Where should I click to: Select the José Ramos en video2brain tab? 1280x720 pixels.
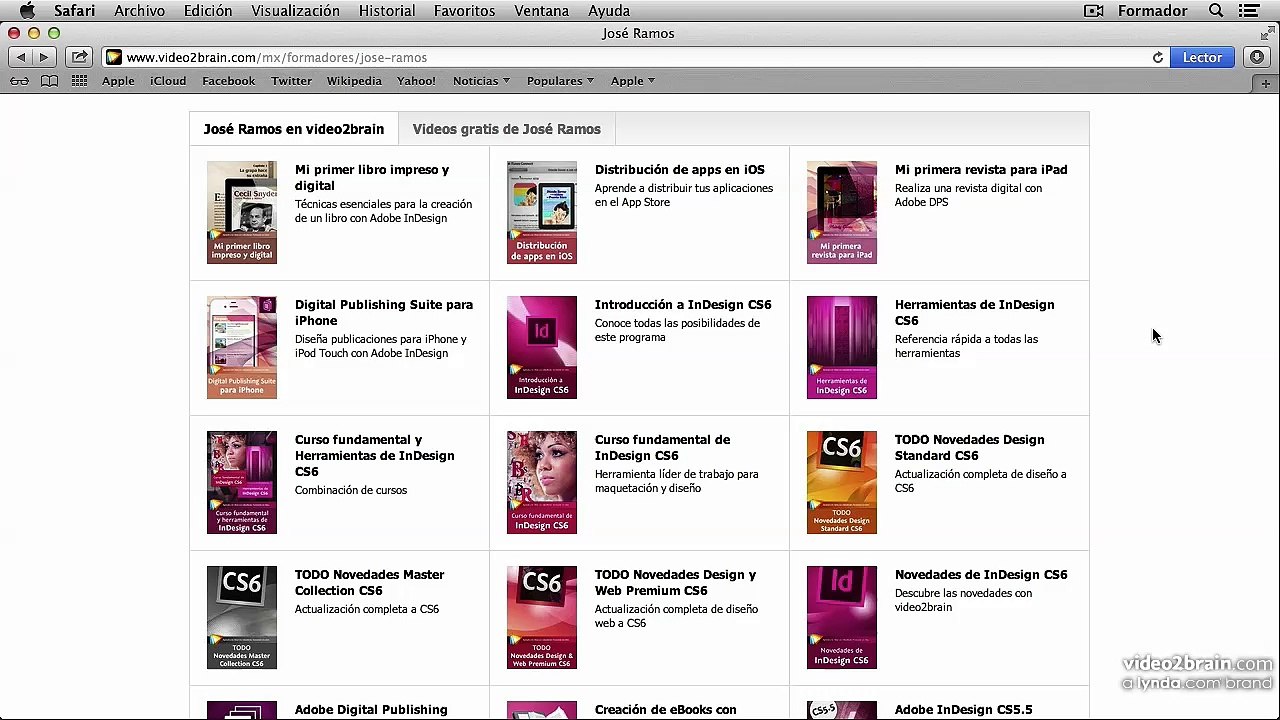[294, 129]
